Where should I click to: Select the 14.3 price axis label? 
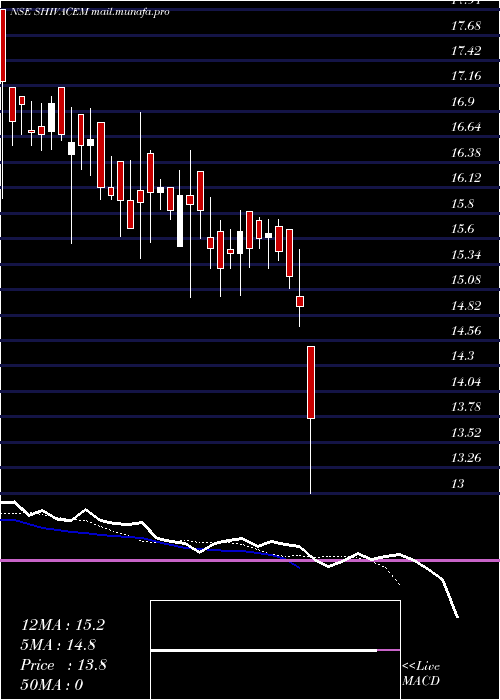[462, 356]
